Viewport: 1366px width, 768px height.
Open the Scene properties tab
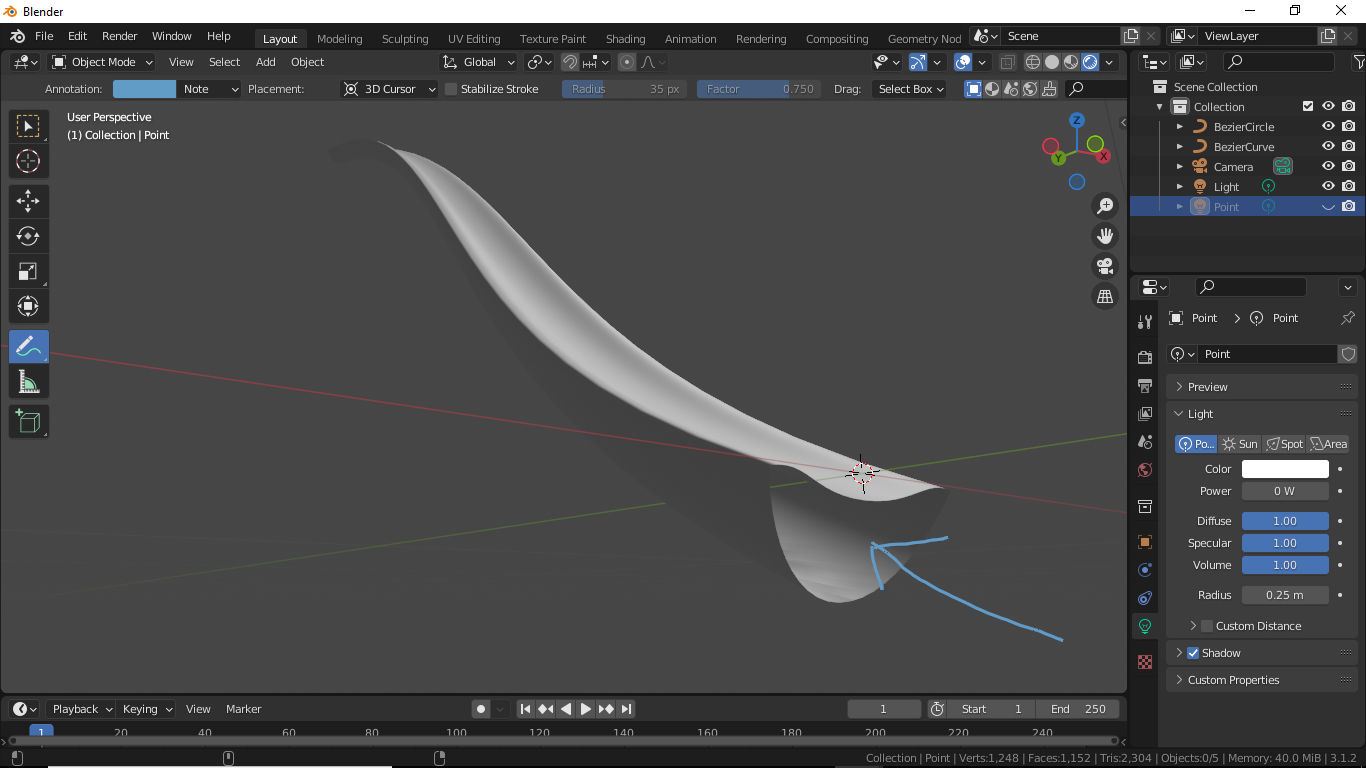(x=1145, y=441)
